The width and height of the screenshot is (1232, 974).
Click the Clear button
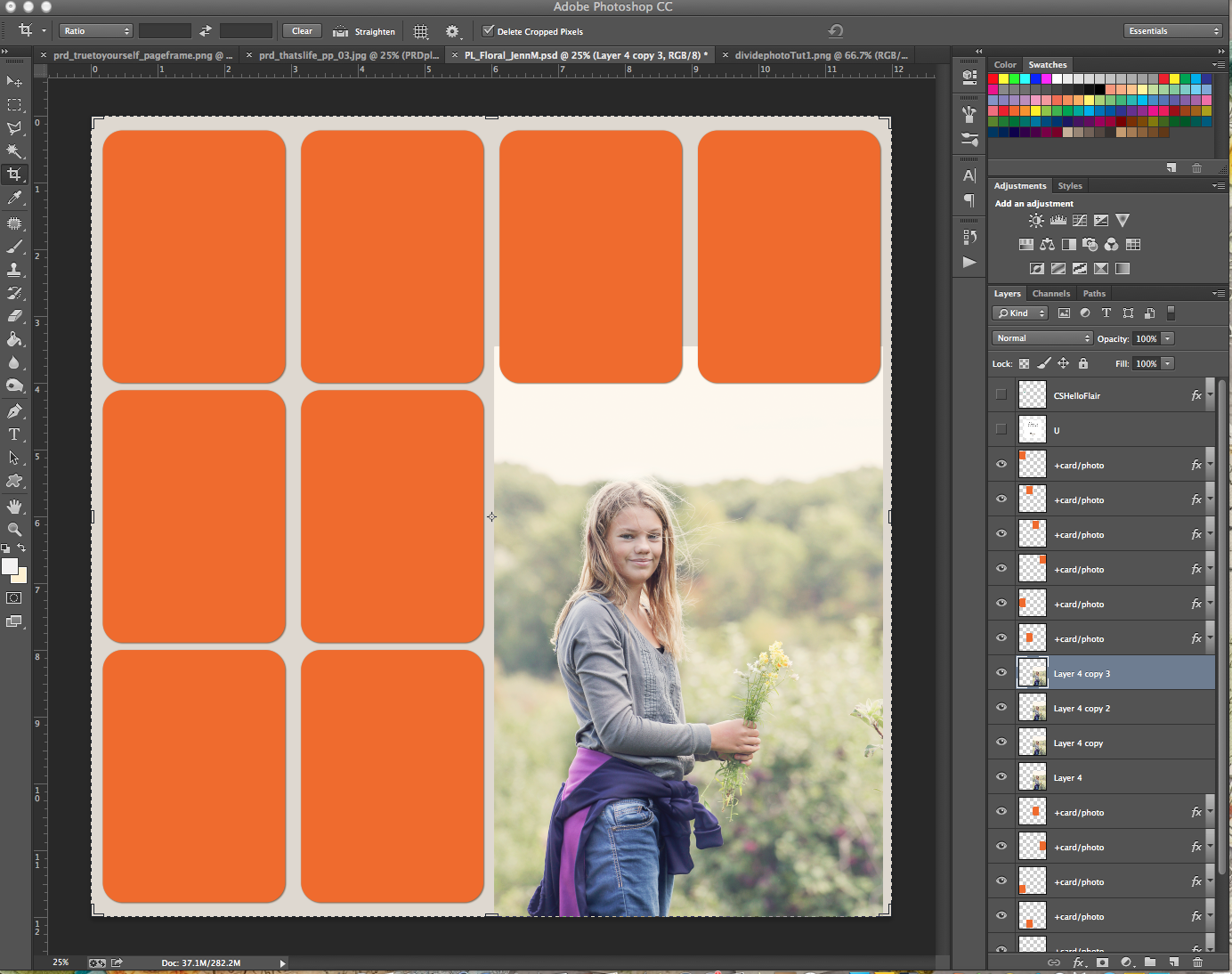click(302, 31)
